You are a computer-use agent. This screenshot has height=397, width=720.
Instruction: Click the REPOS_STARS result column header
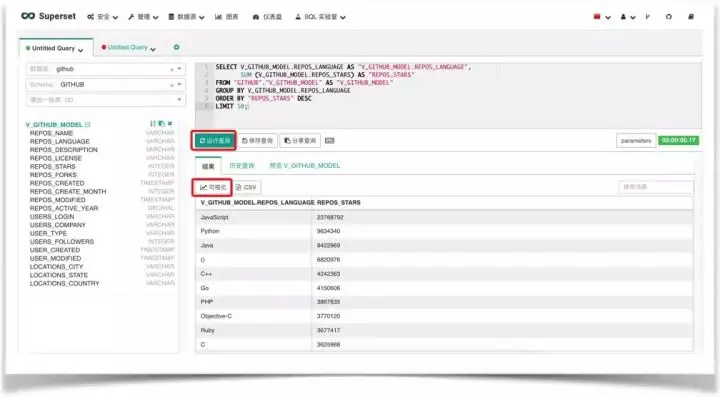[x=339, y=202]
